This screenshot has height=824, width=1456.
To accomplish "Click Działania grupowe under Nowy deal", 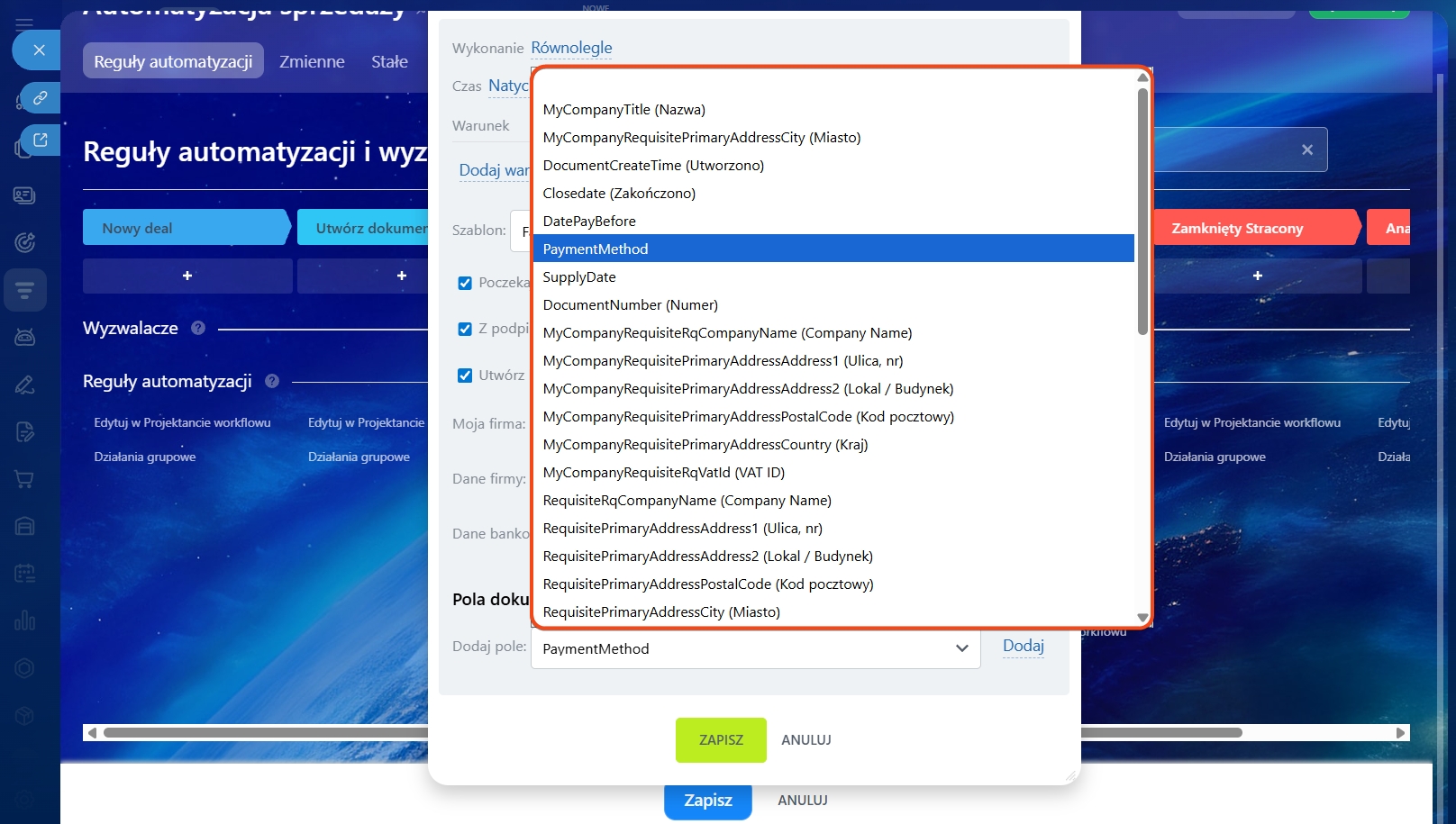I will tap(145, 457).
